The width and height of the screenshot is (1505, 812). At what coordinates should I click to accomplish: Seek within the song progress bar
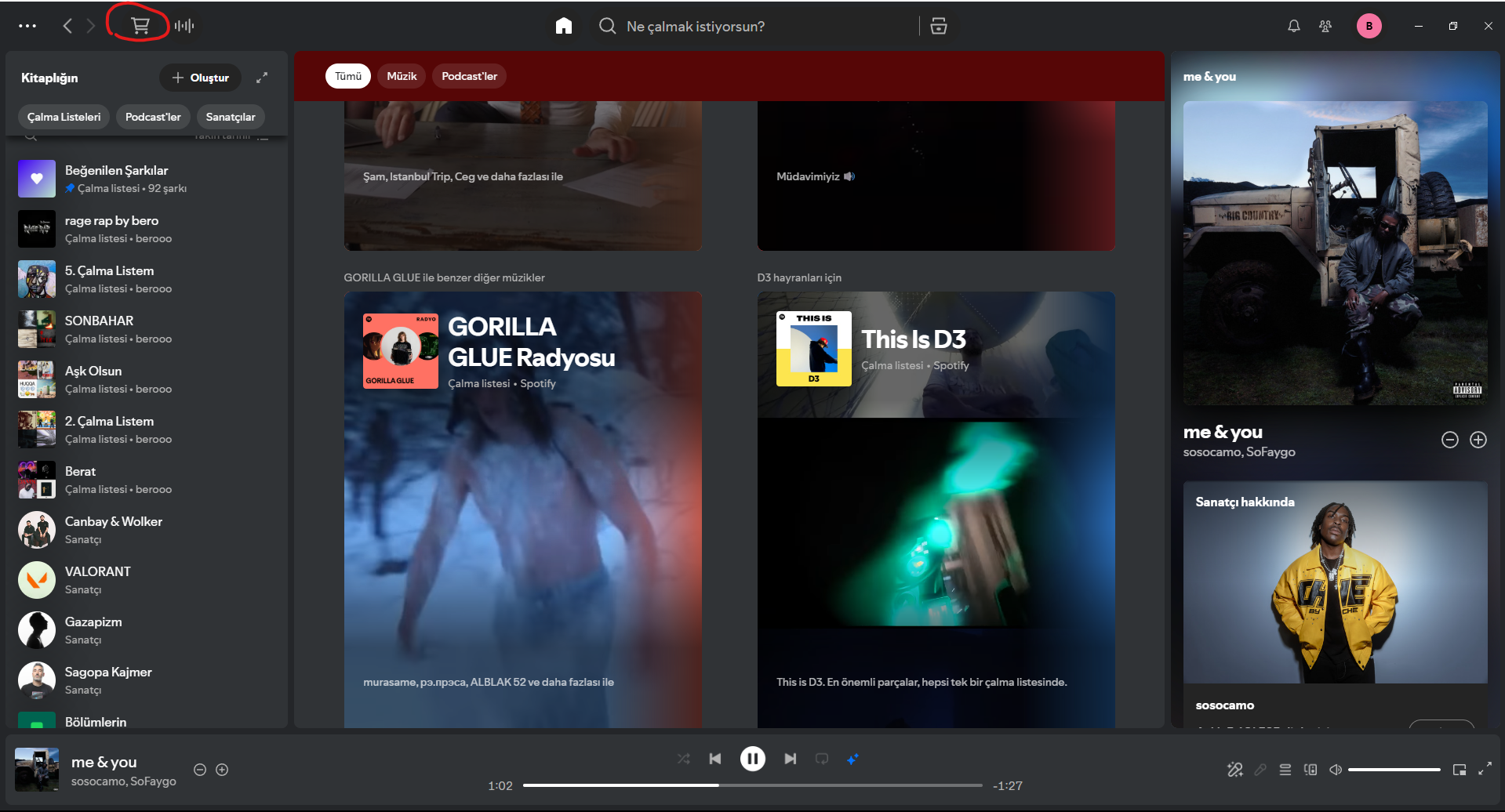coord(753,785)
